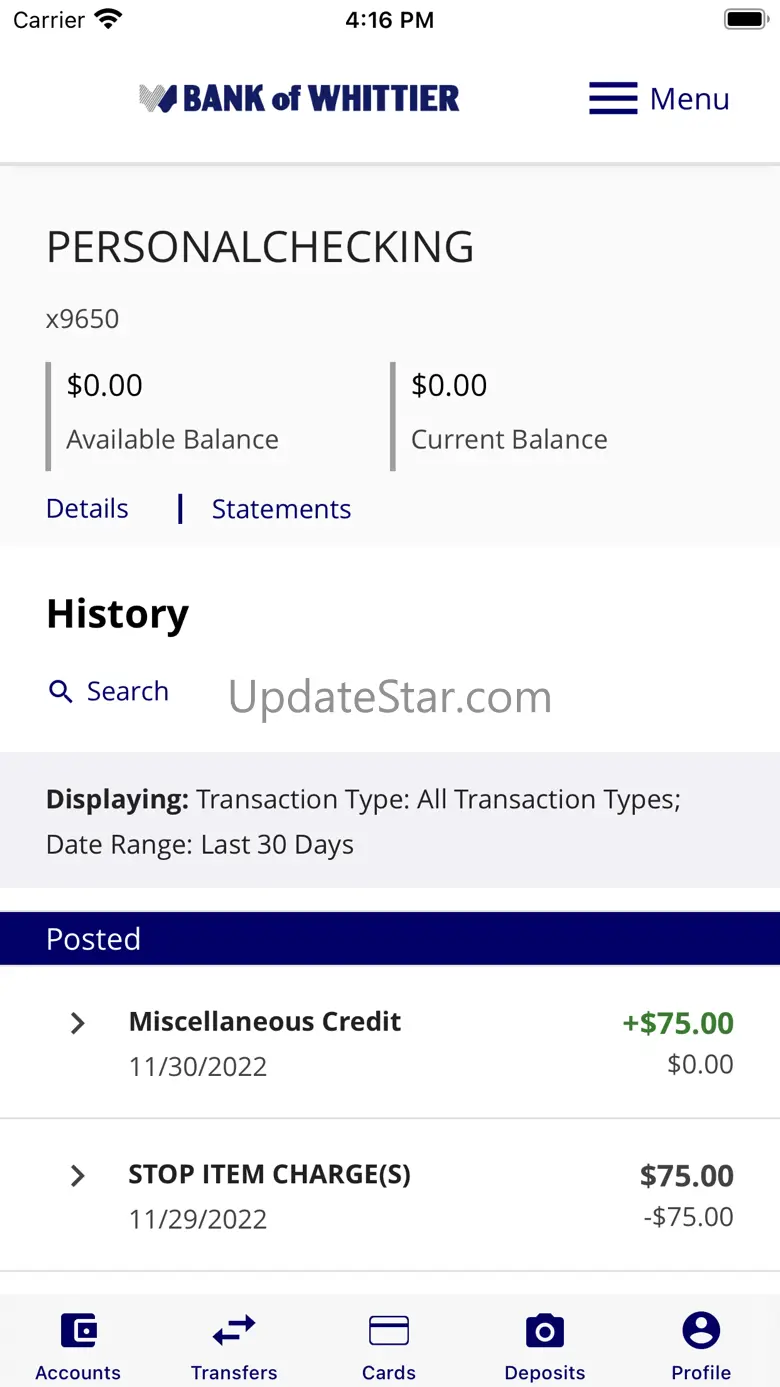Tap the Search magnifying glass icon
This screenshot has height=1387, width=780.
(61, 691)
